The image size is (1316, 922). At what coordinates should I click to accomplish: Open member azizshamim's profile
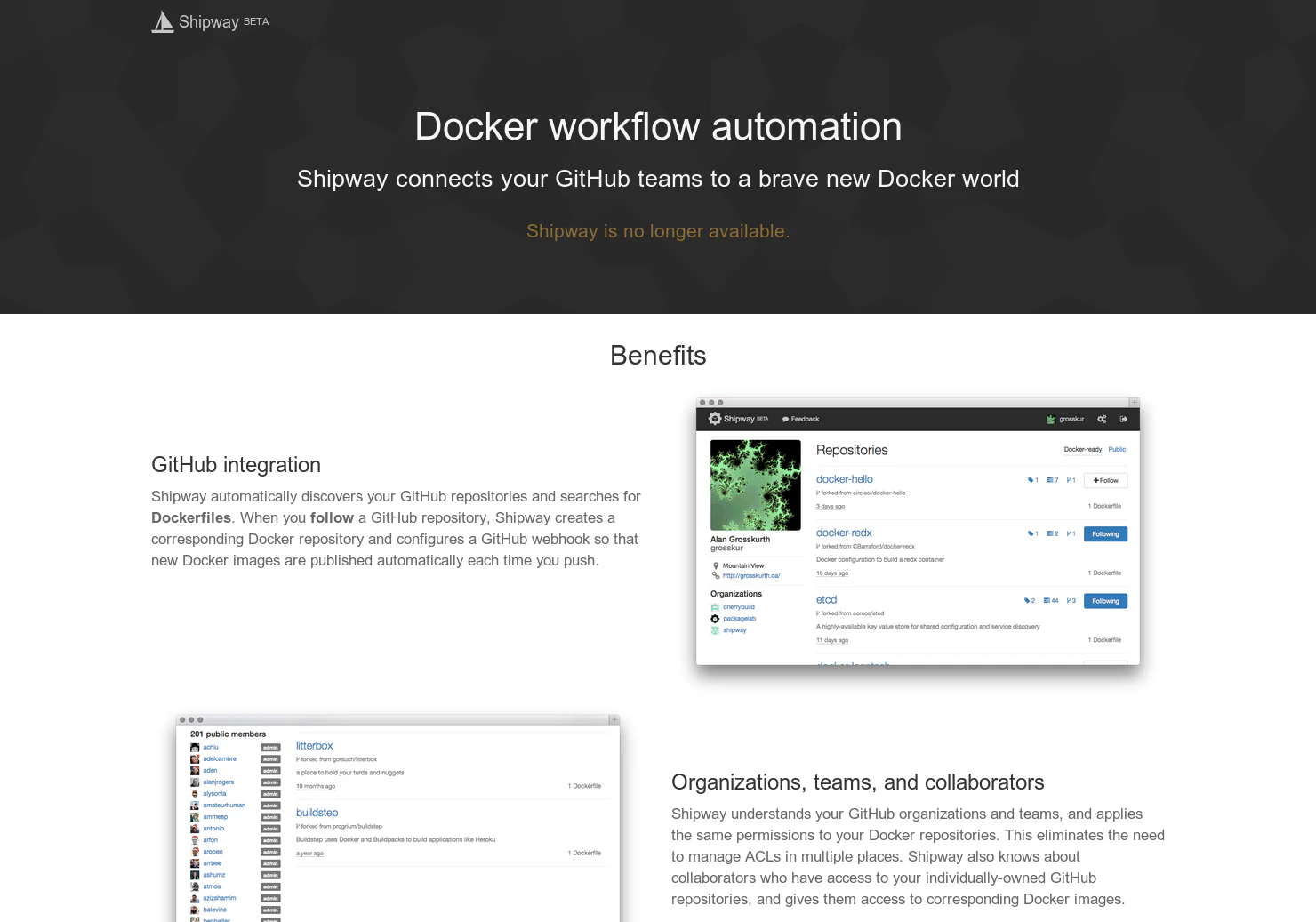pos(220,898)
